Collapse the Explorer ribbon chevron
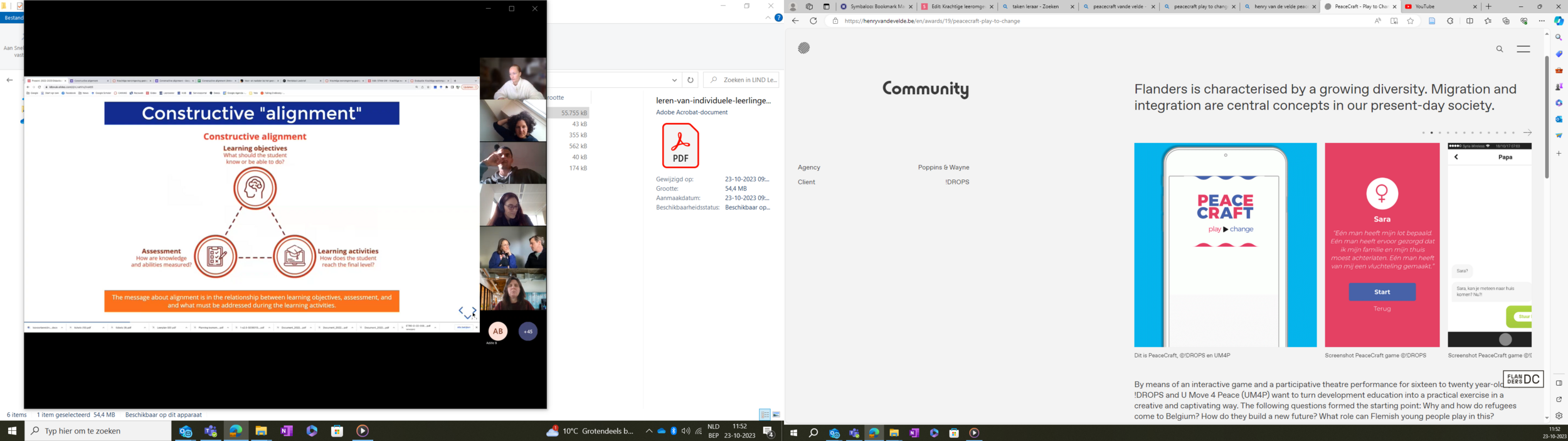The image size is (1568, 441). tap(768, 18)
